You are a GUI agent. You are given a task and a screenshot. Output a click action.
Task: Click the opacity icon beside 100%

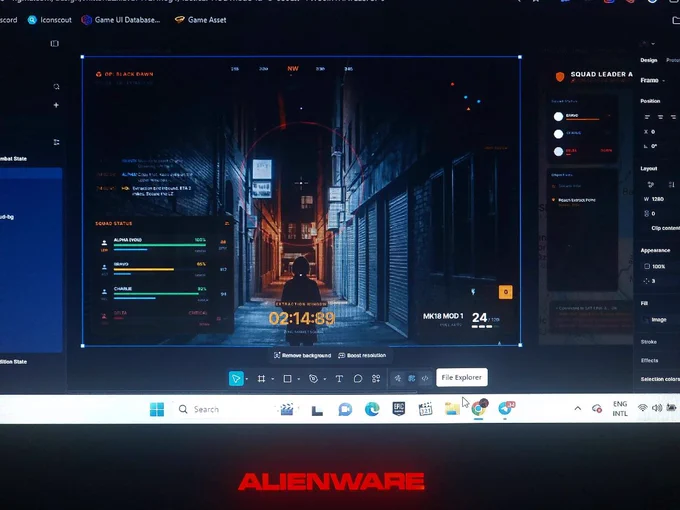click(647, 266)
